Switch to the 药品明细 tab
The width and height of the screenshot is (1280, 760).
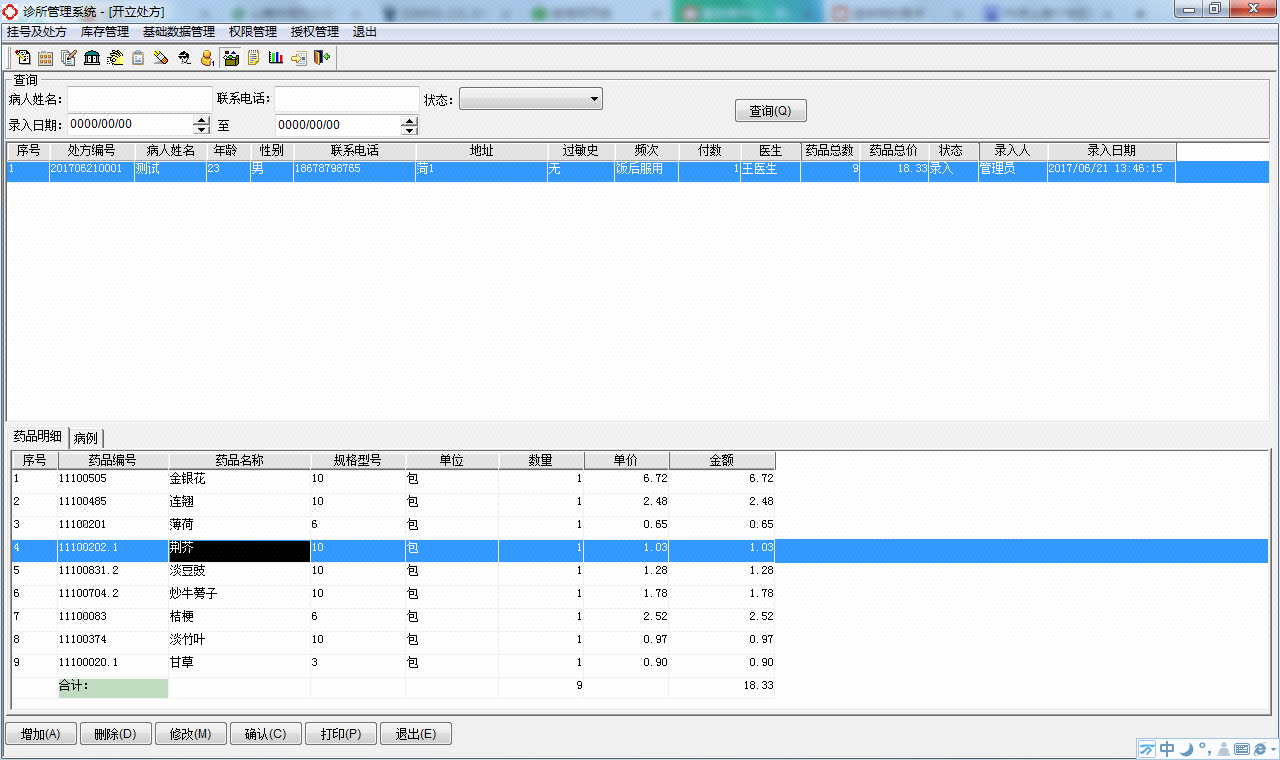click(38, 437)
